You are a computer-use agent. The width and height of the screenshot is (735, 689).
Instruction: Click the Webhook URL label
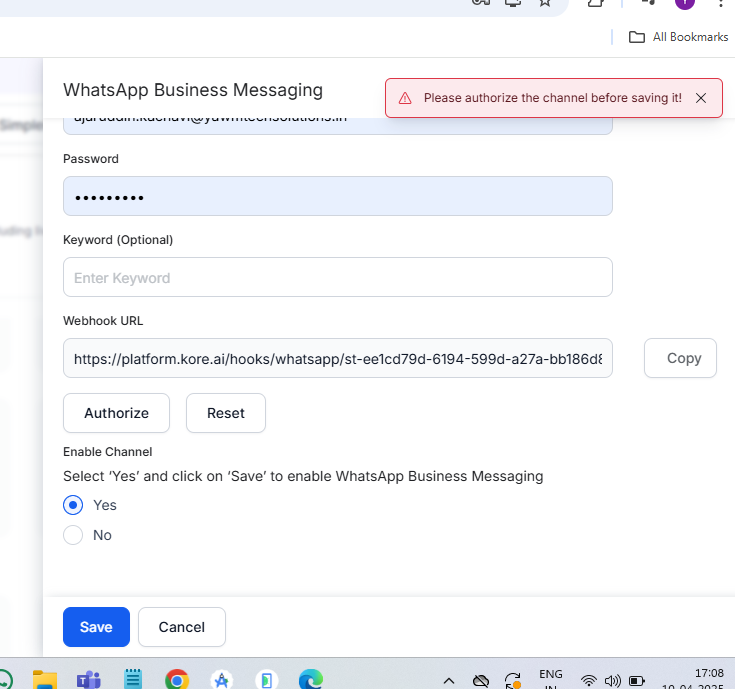pos(103,321)
